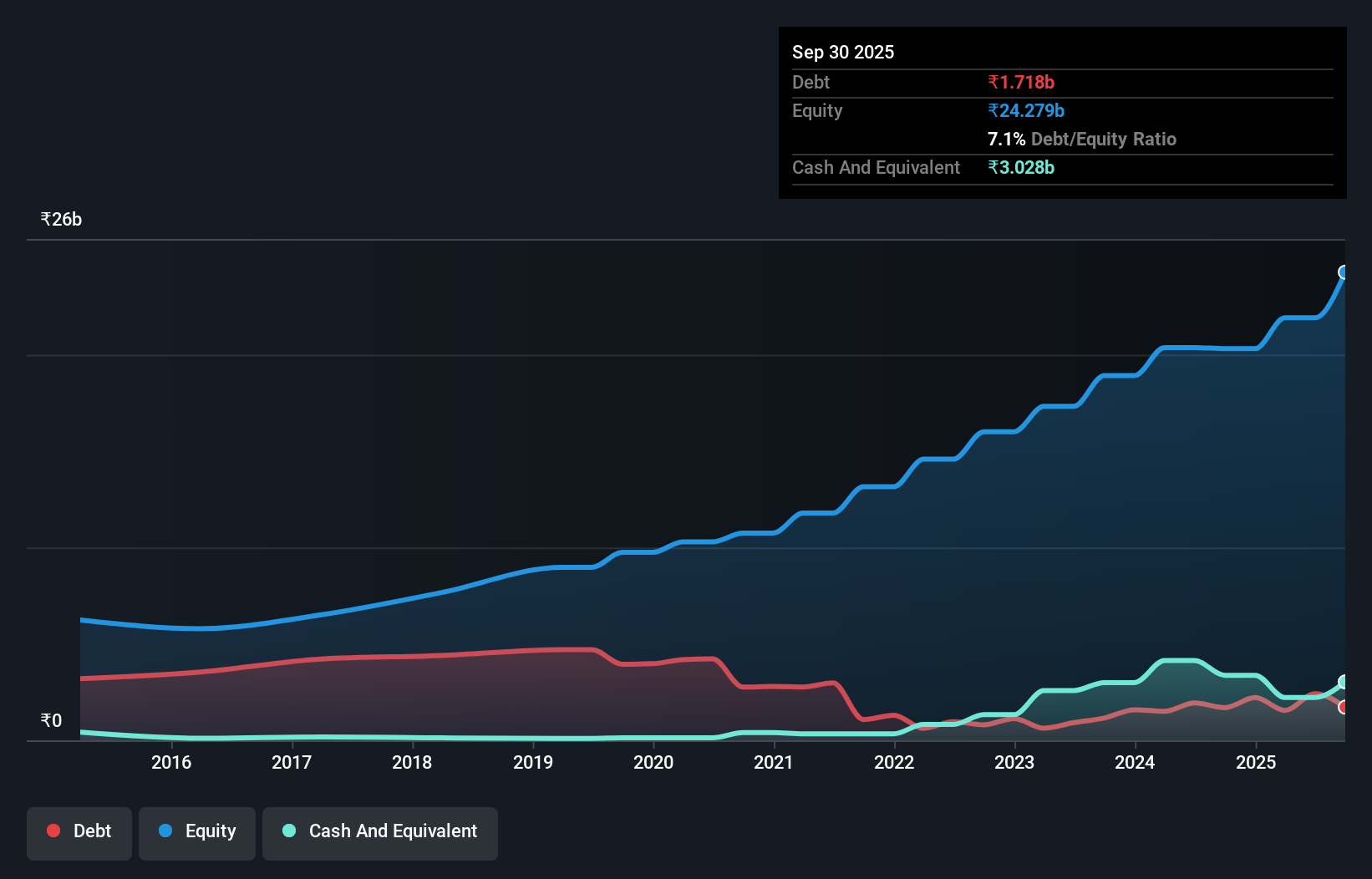Click the Sep 30 2025 tooltip date
1372x879 pixels.
click(843, 52)
